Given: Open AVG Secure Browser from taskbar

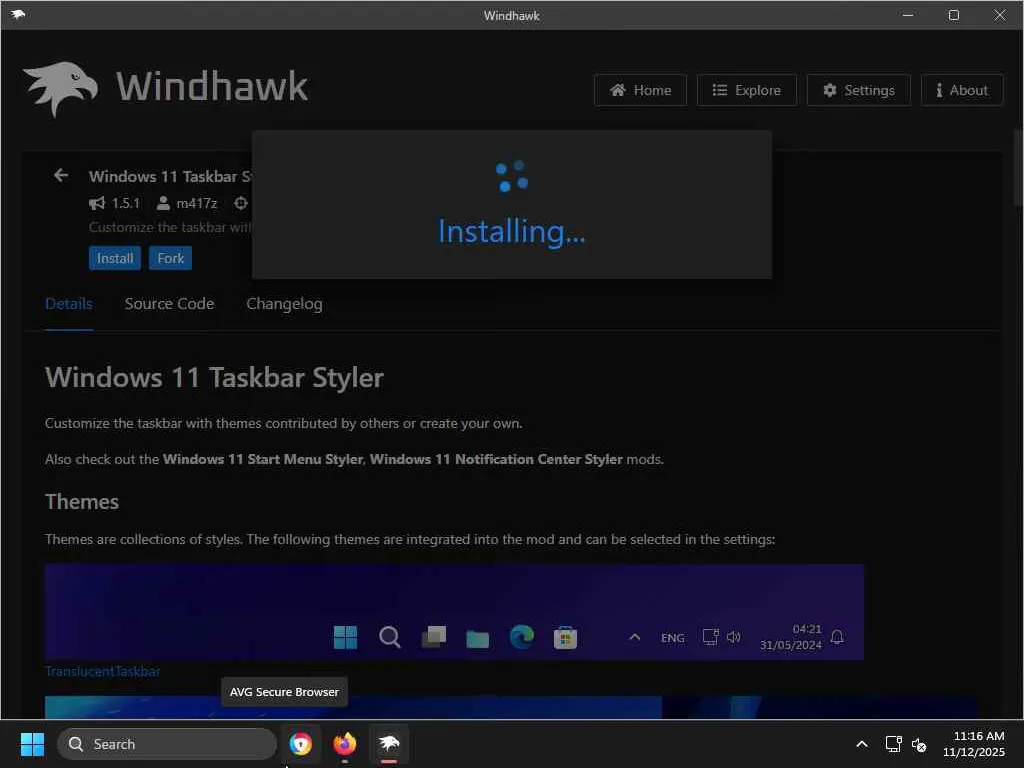Looking at the screenshot, I should pyautogui.click(x=300, y=744).
